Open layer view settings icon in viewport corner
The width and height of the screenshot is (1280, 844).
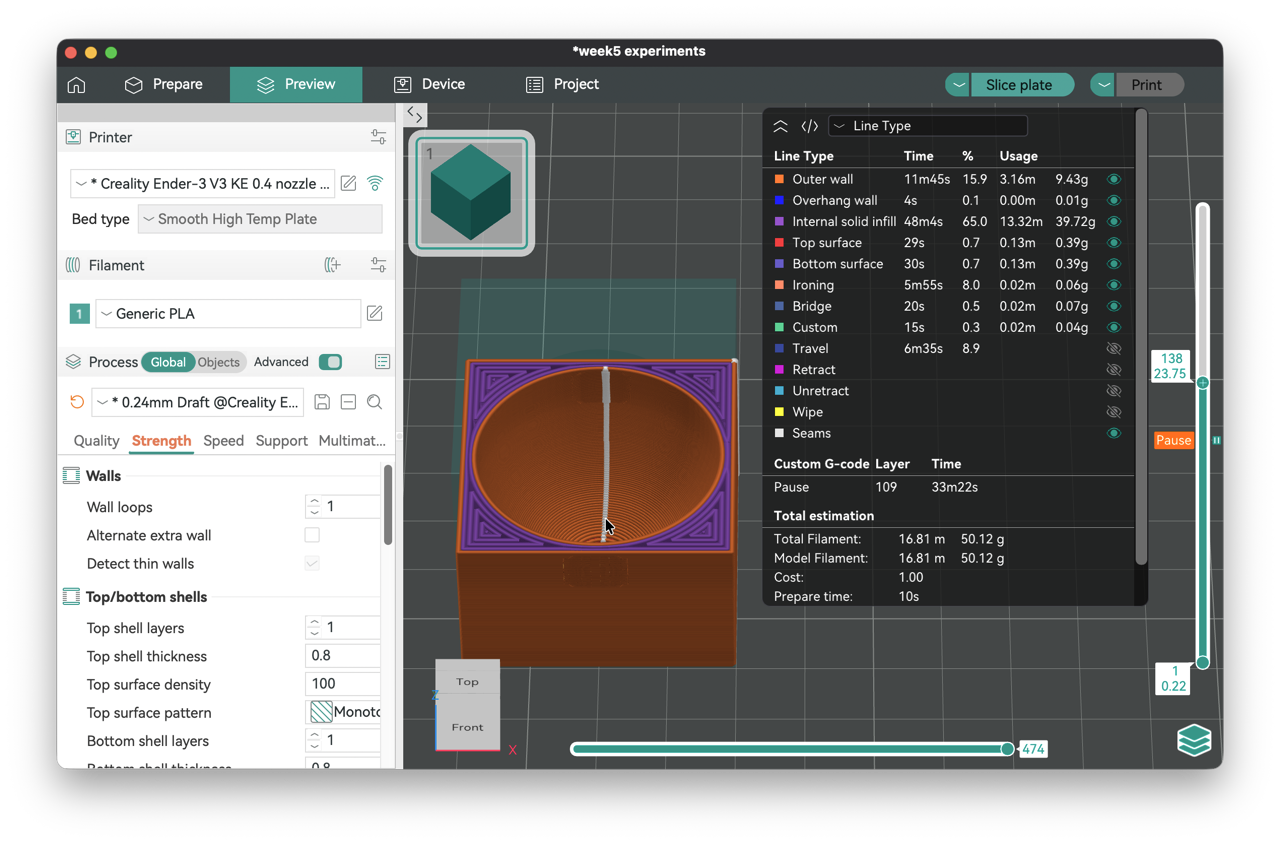pyautogui.click(x=1194, y=741)
